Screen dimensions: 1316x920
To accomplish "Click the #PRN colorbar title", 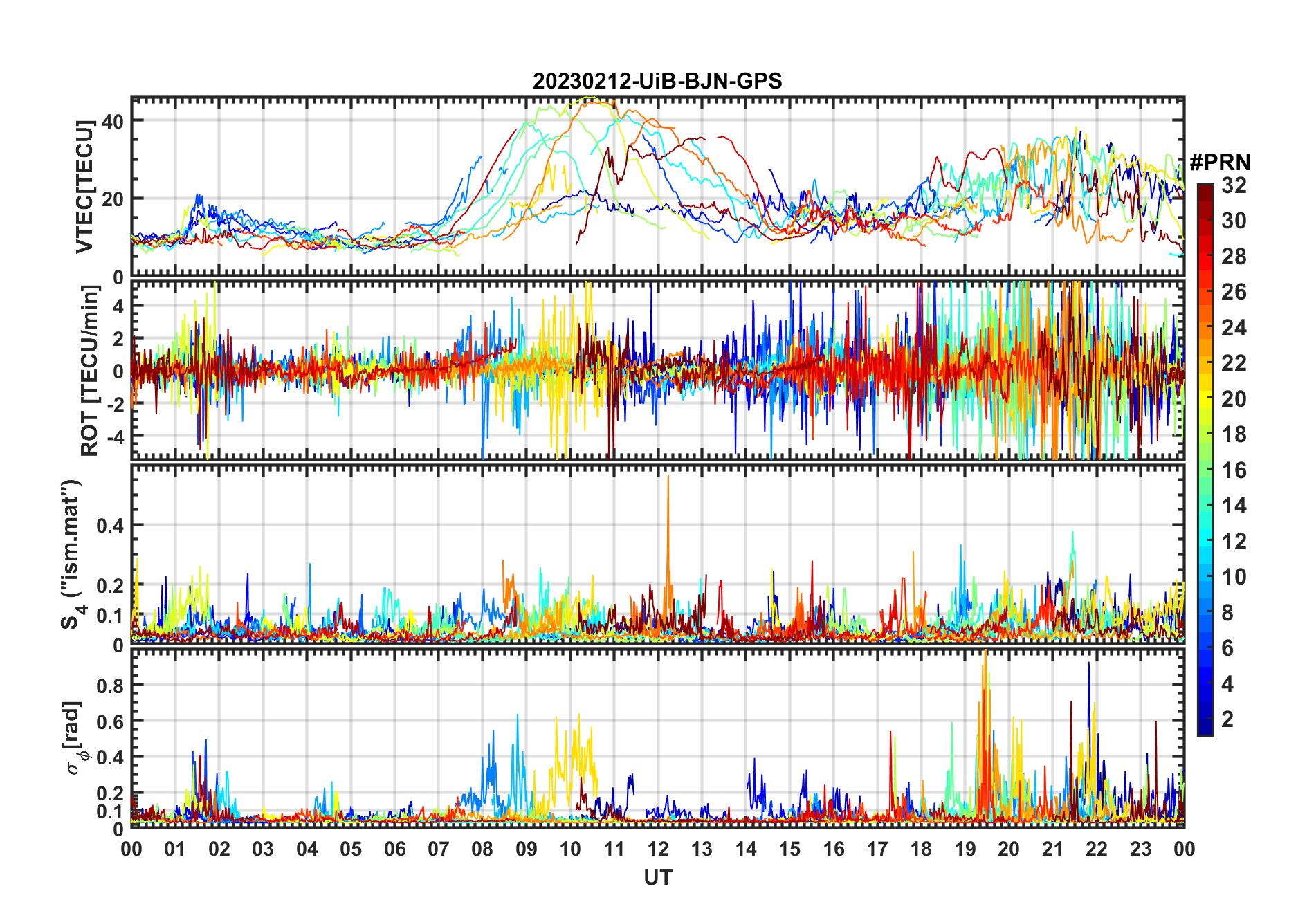I will (x=1220, y=163).
